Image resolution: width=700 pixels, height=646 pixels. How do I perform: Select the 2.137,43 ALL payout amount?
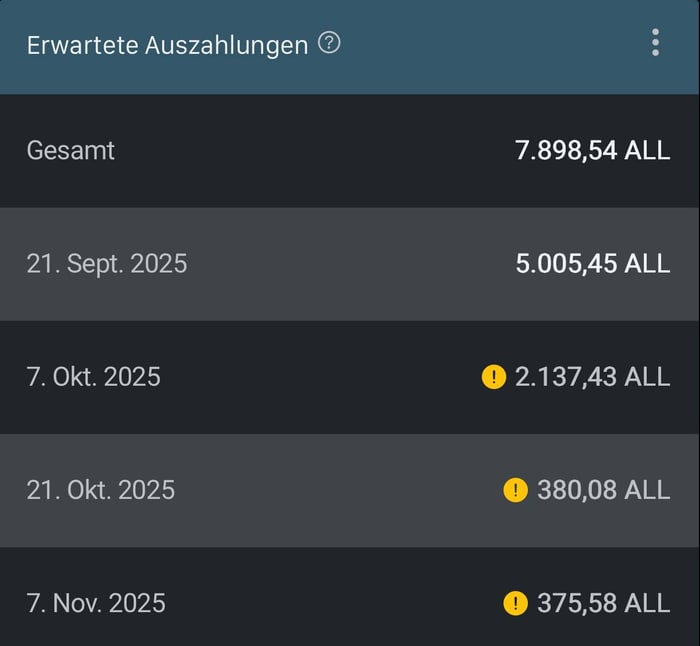click(592, 377)
